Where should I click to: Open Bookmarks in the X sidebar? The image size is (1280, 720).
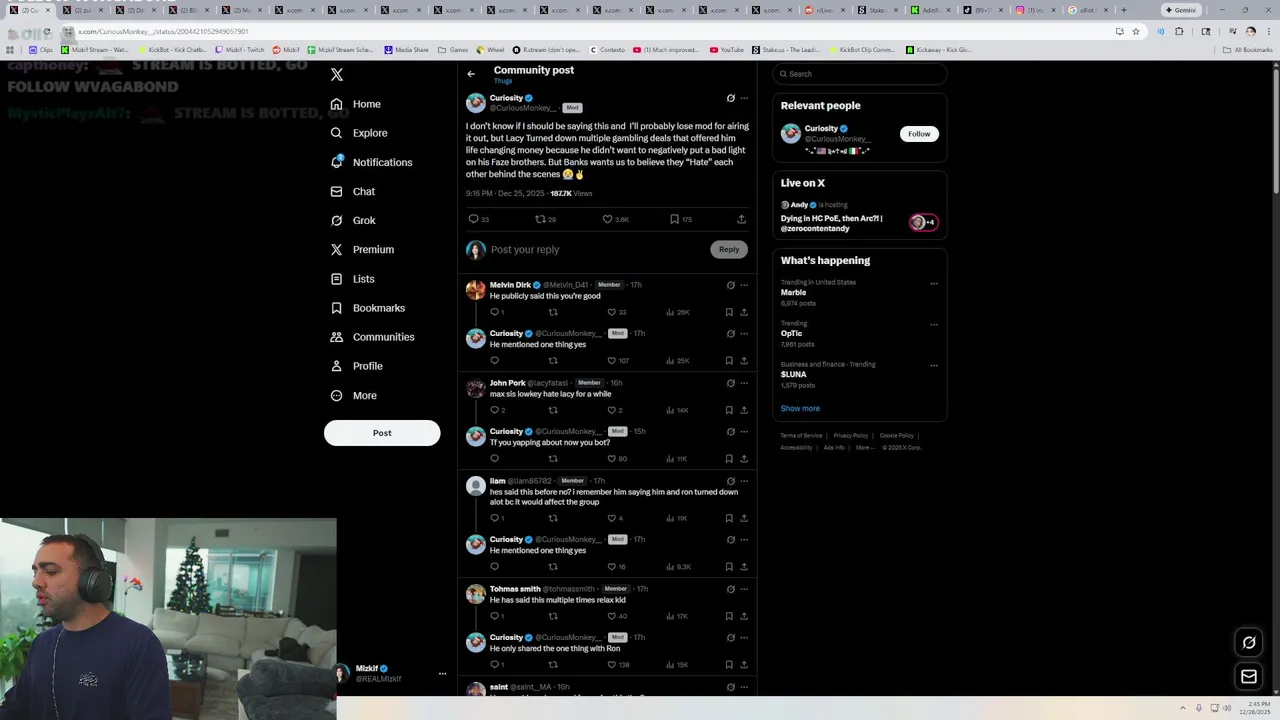click(x=368, y=308)
